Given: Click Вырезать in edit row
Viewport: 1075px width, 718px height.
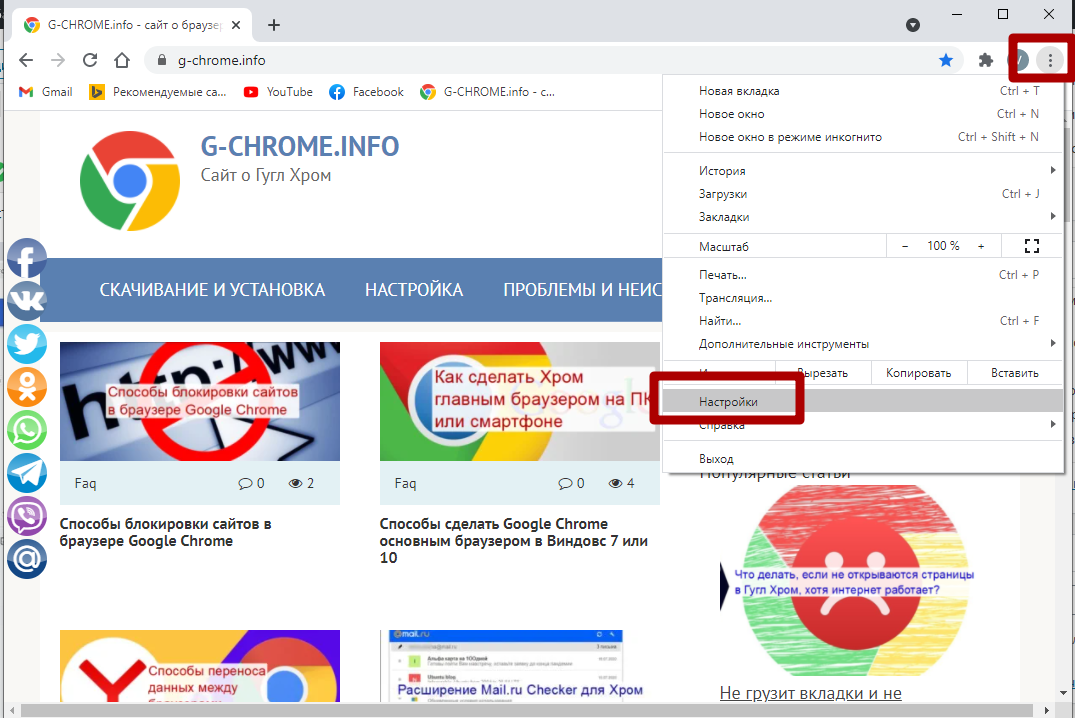Looking at the screenshot, I should [x=823, y=373].
